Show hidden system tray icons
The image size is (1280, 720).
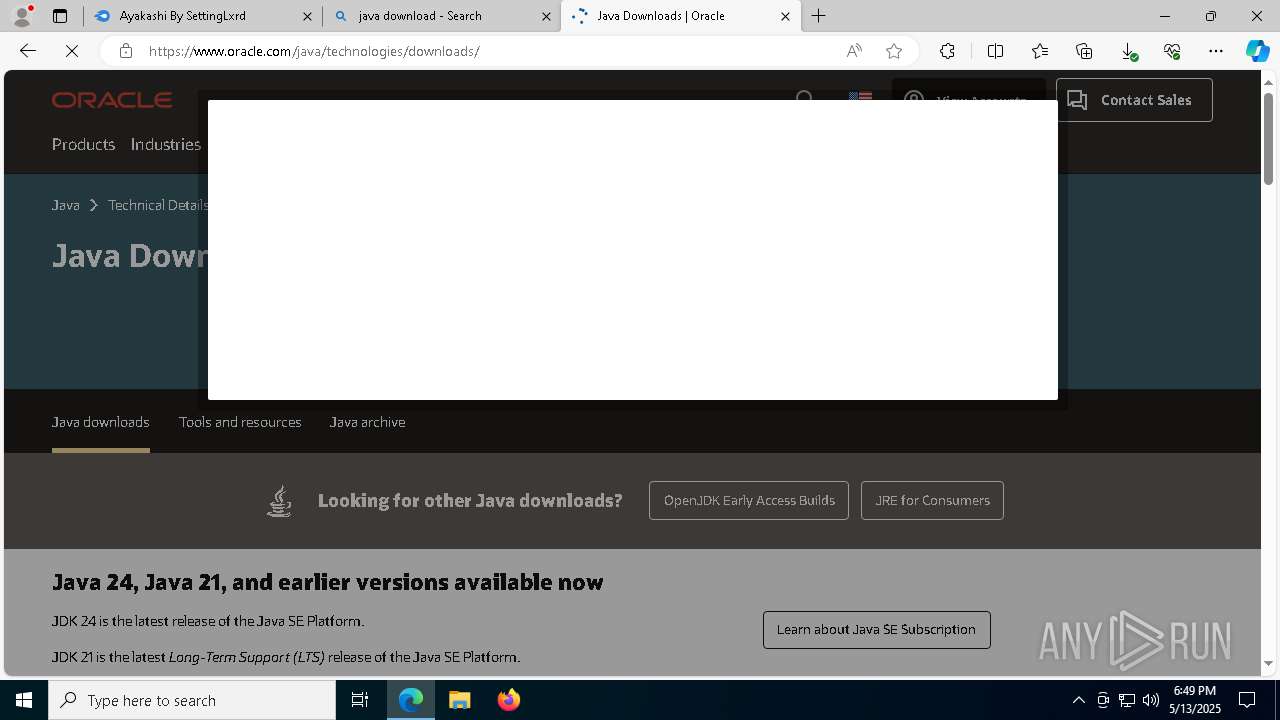pyautogui.click(x=1079, y=700)
